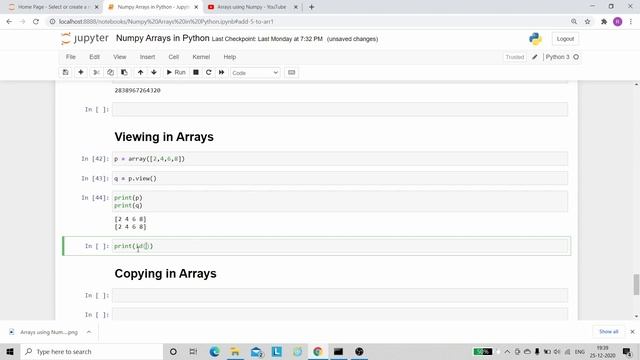Open the File menu
This screenshot has height=360, width=640.
click(x=71, y=57)
